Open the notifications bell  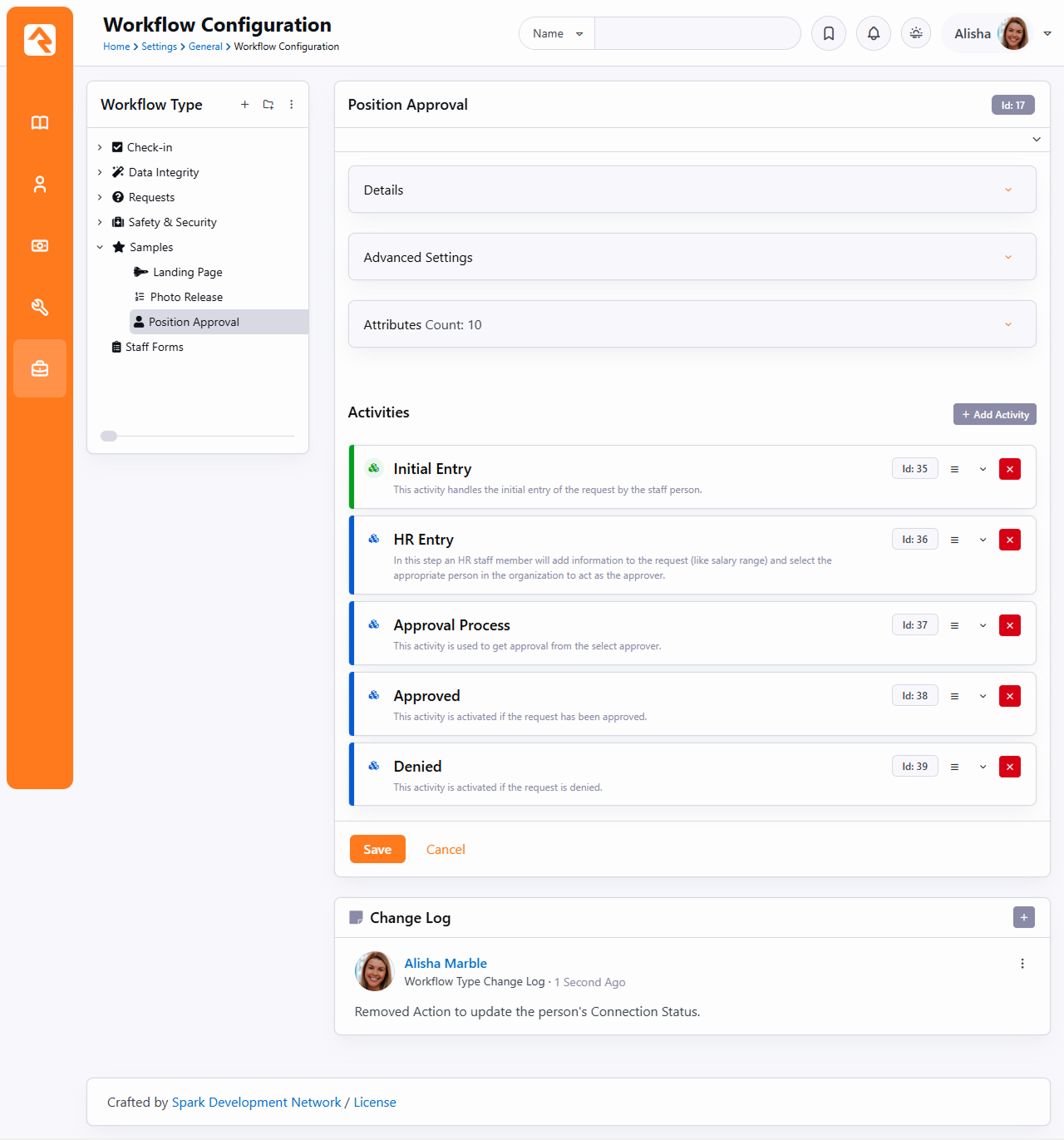click(873, 33)
